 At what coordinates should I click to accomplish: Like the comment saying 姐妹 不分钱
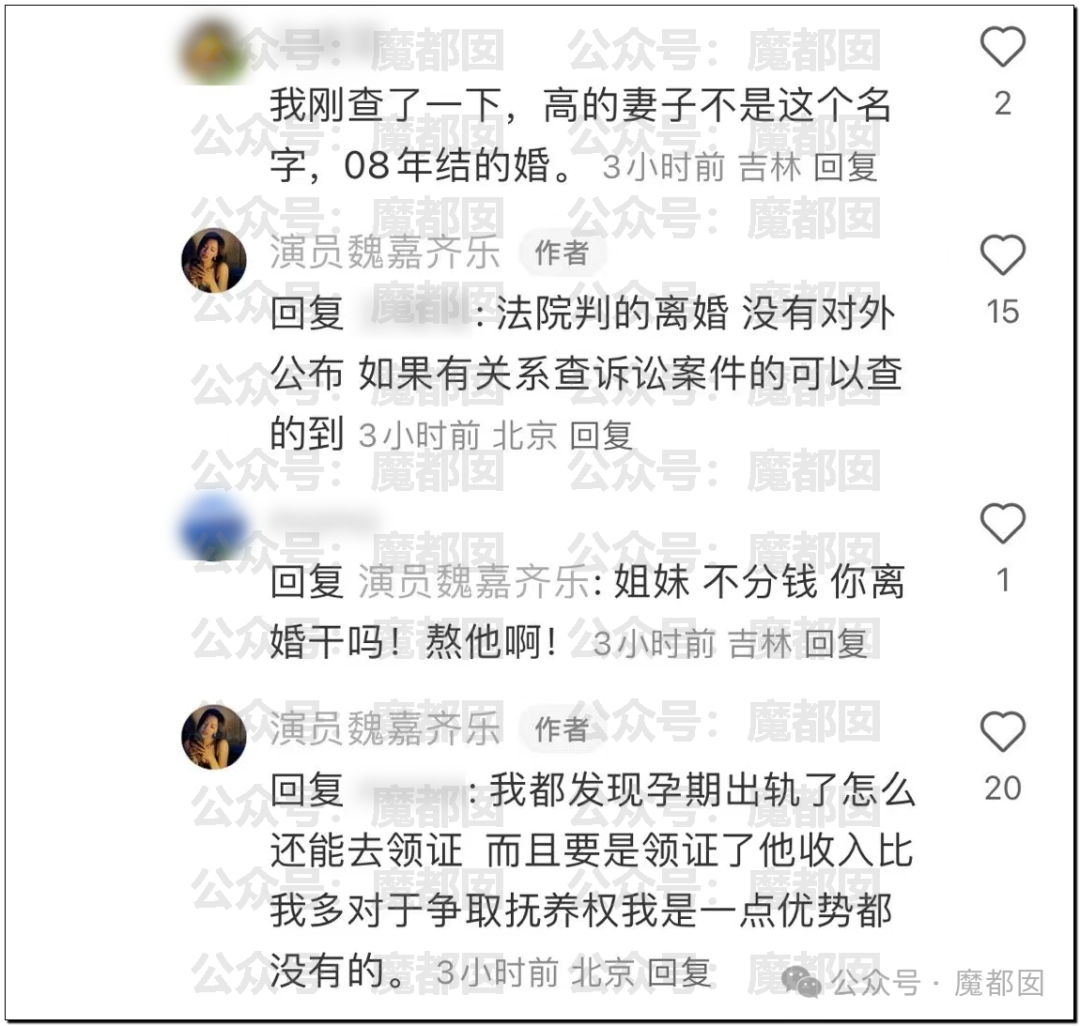1002,523
